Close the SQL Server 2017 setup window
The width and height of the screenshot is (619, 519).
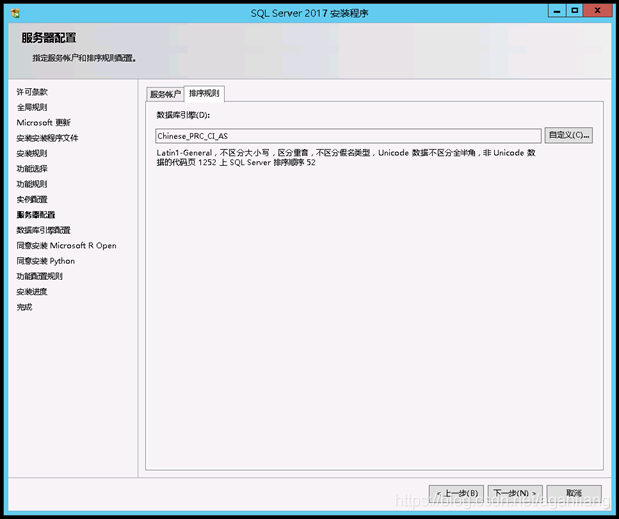(x=597, y=11)
